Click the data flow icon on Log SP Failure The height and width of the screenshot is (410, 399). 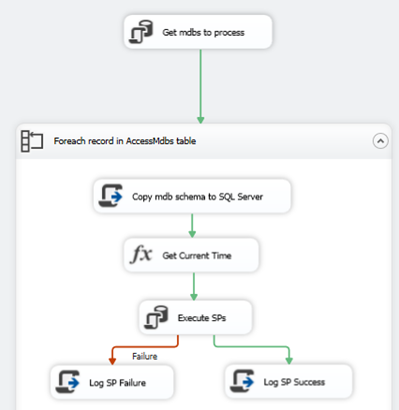[68, 382]
